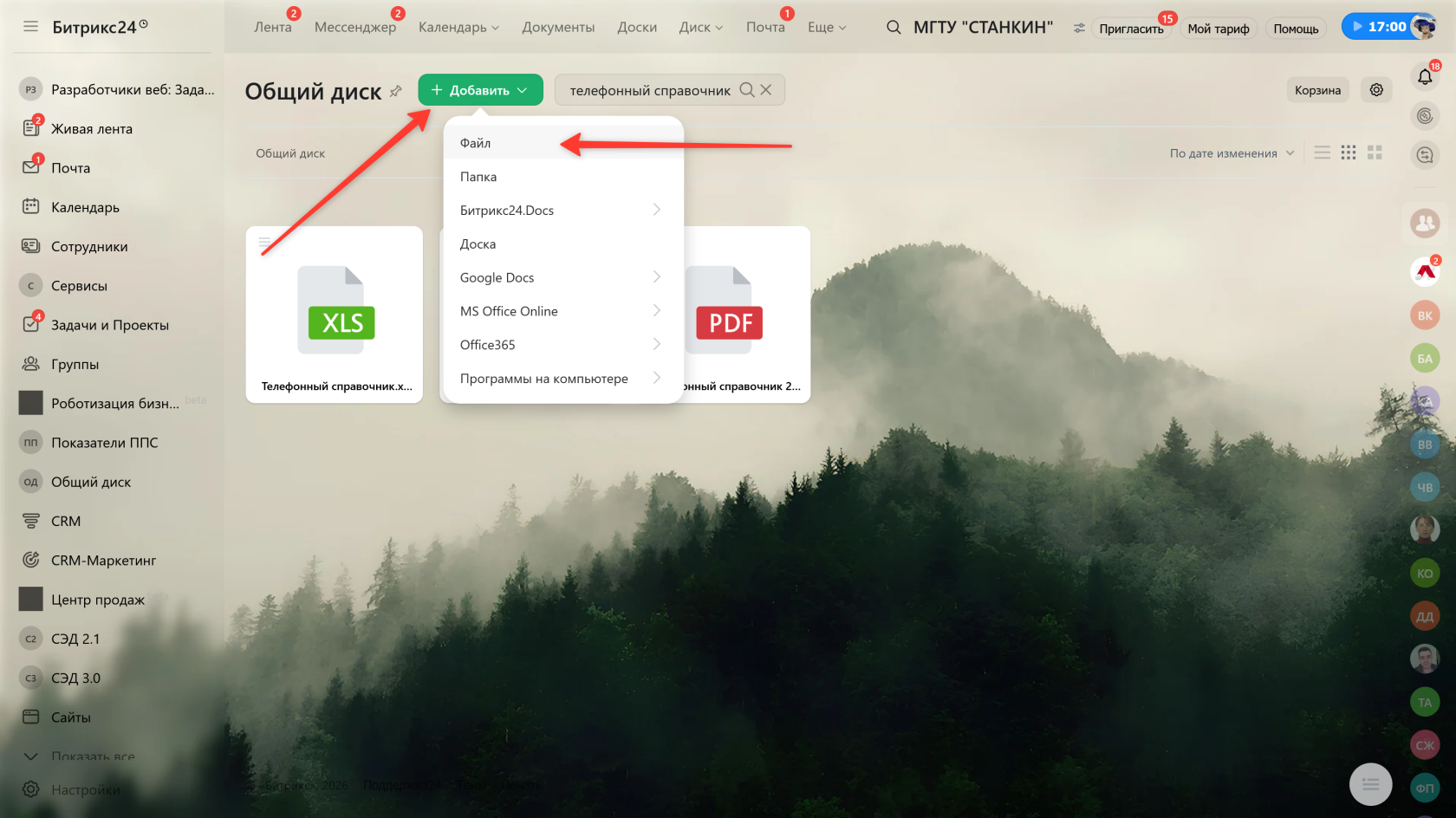Select Папка in the add menu
The image size is (1456, 818).
(x=563, y=177)
